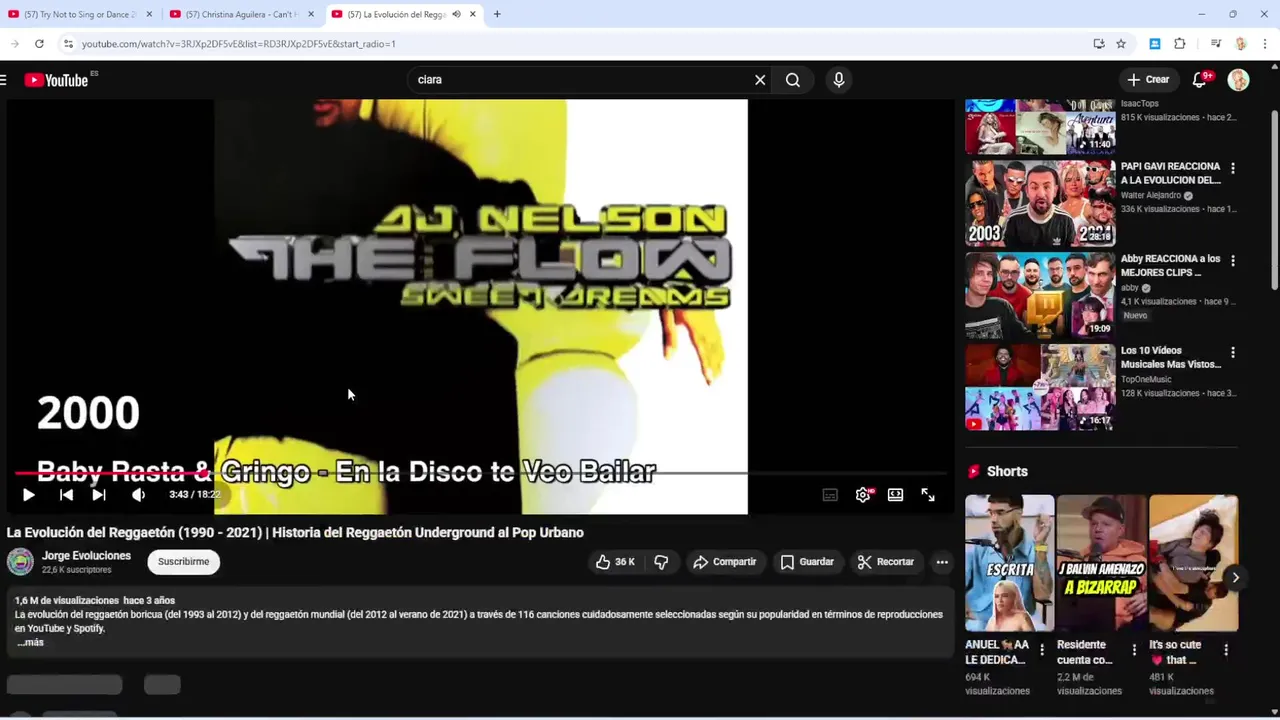This screenshot has width=1280, height=720.
Task: Switch to Try Not to Sing or Dance tab
Action: pyautogui.click(x=80, y=14)
